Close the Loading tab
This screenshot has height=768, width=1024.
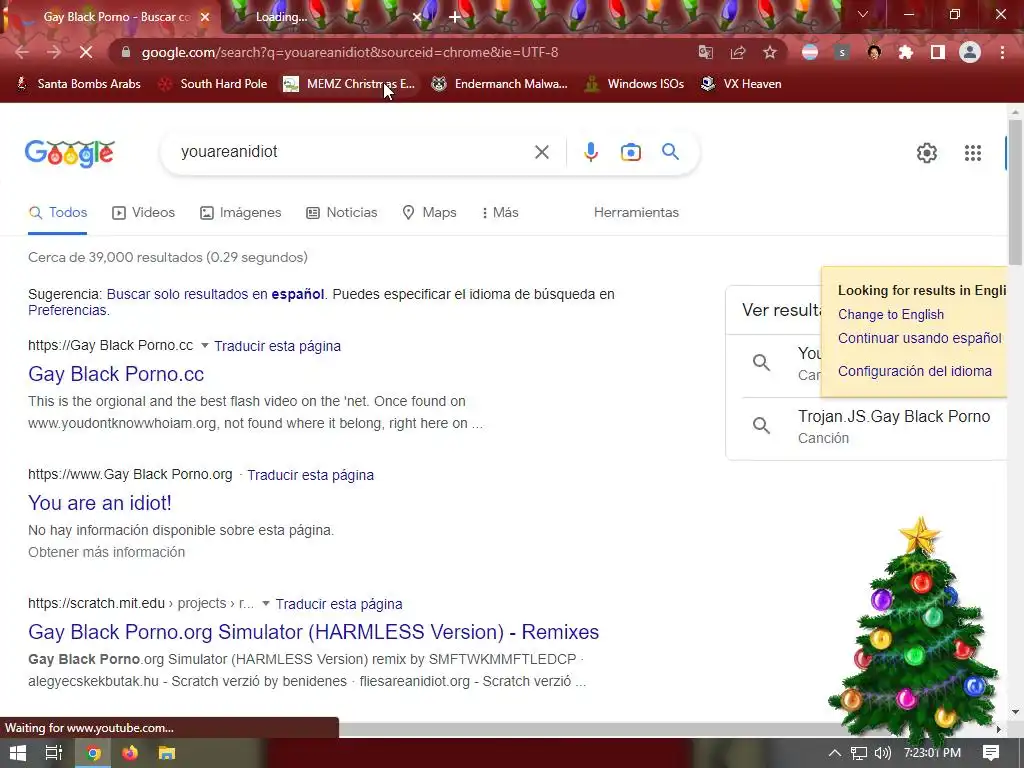click(417, 17)
